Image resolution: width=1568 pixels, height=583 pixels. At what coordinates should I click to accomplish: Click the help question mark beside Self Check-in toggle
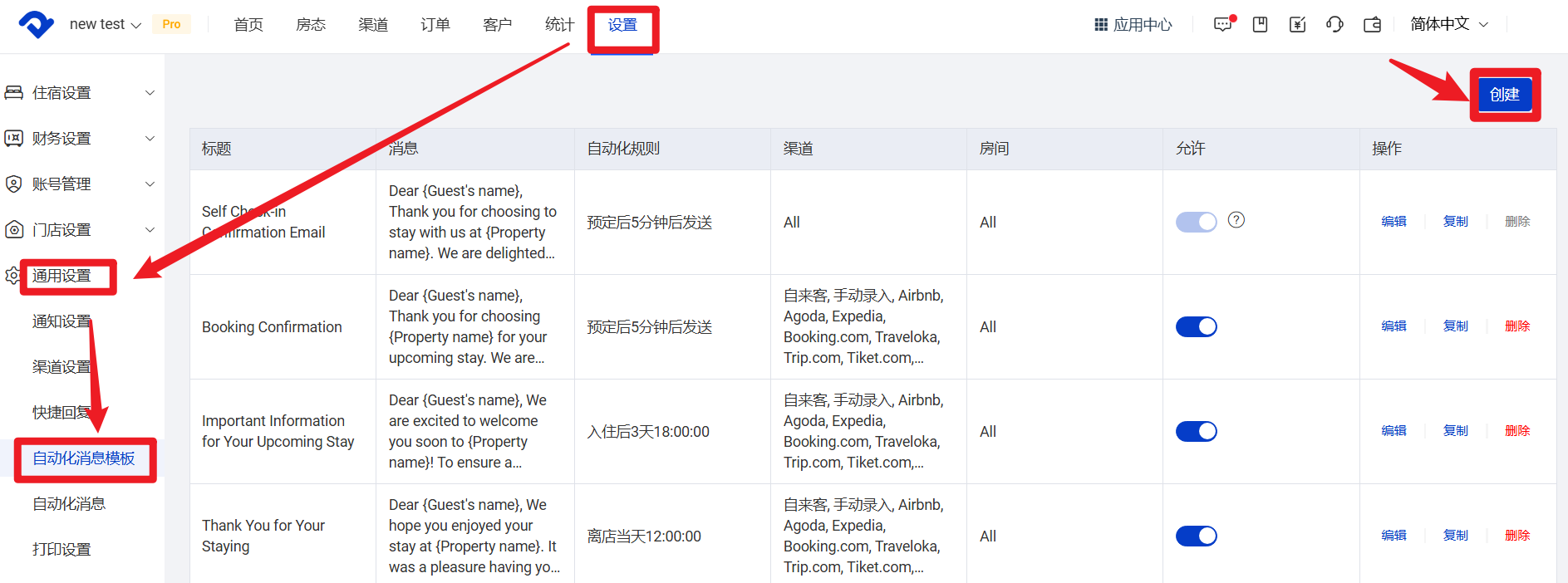(x=1236, y=220)
